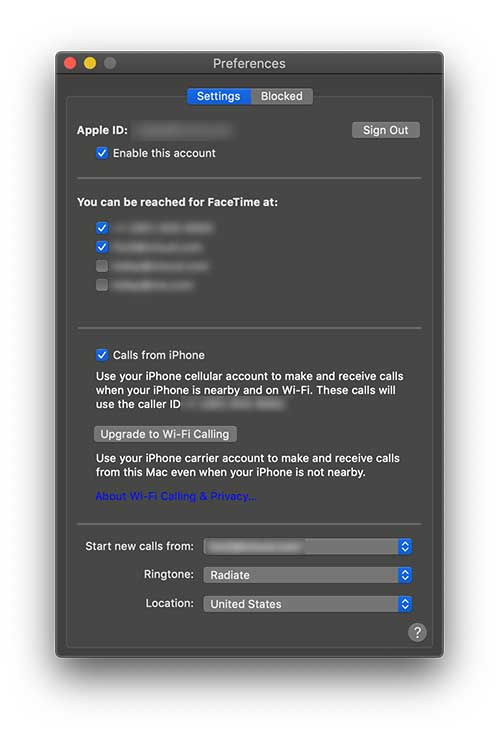Open the Ringtone dropdown showing Radiate
500x745 pixels.
[308, 575]
